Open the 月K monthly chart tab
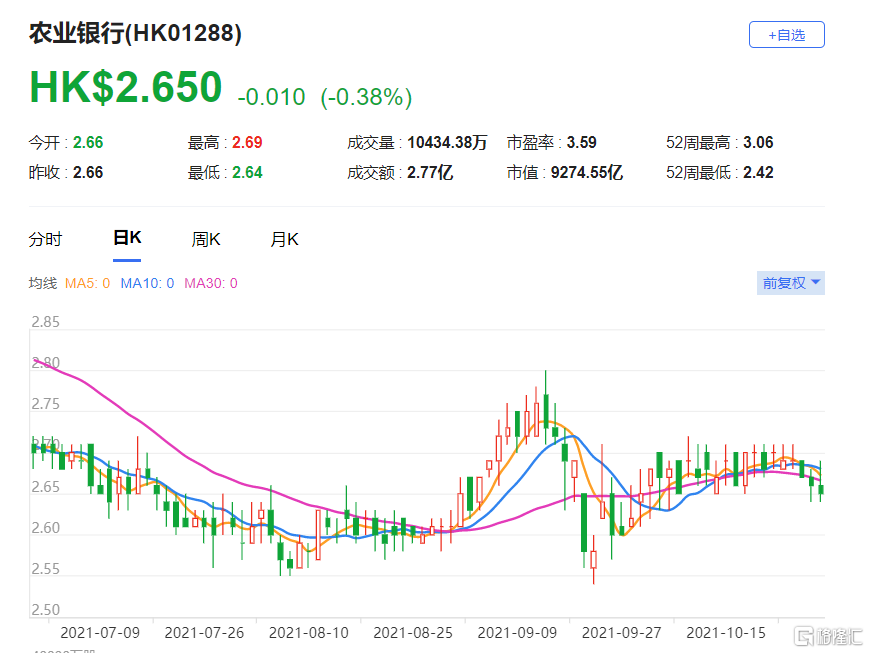The image size is (869, 653). pos(285,239)
